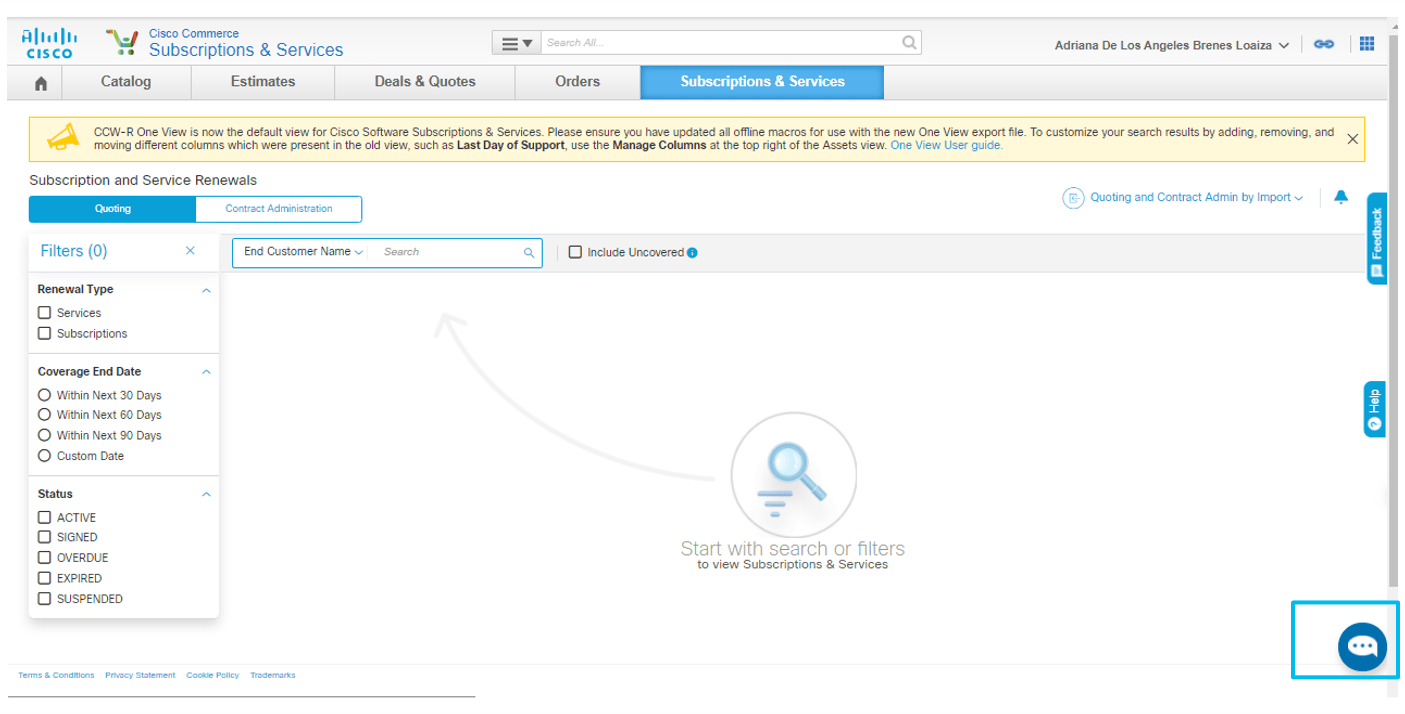Open the Orders tab

click(x=578, y=82)
